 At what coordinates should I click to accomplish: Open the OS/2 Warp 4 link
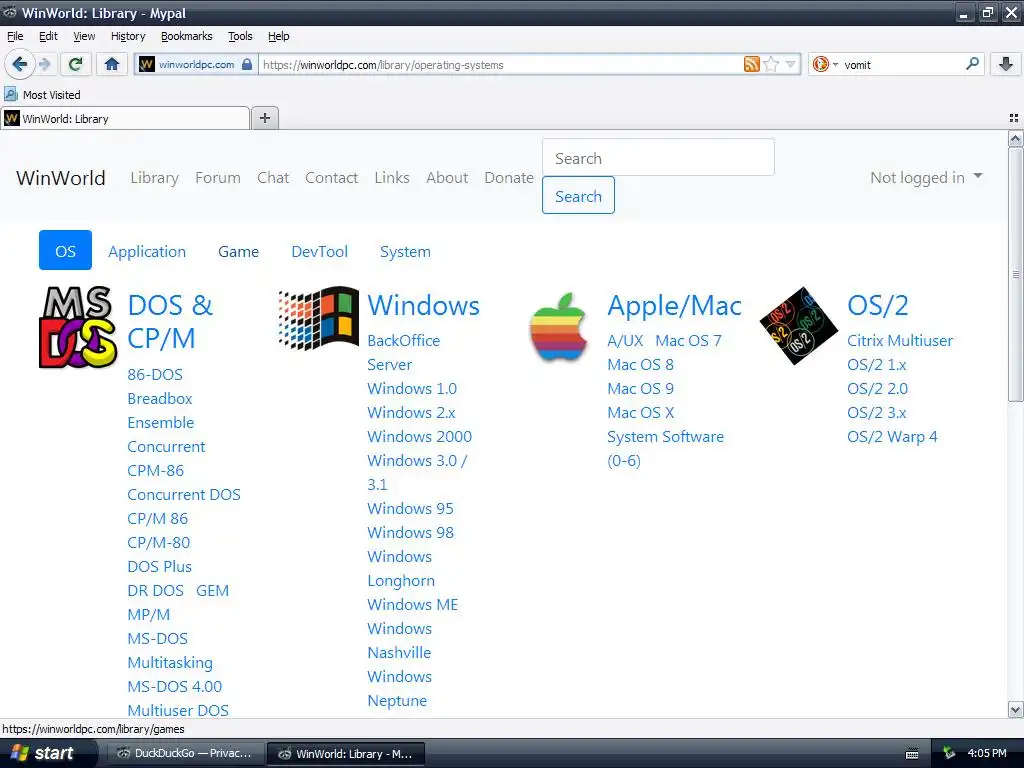[x=891, y=436]
